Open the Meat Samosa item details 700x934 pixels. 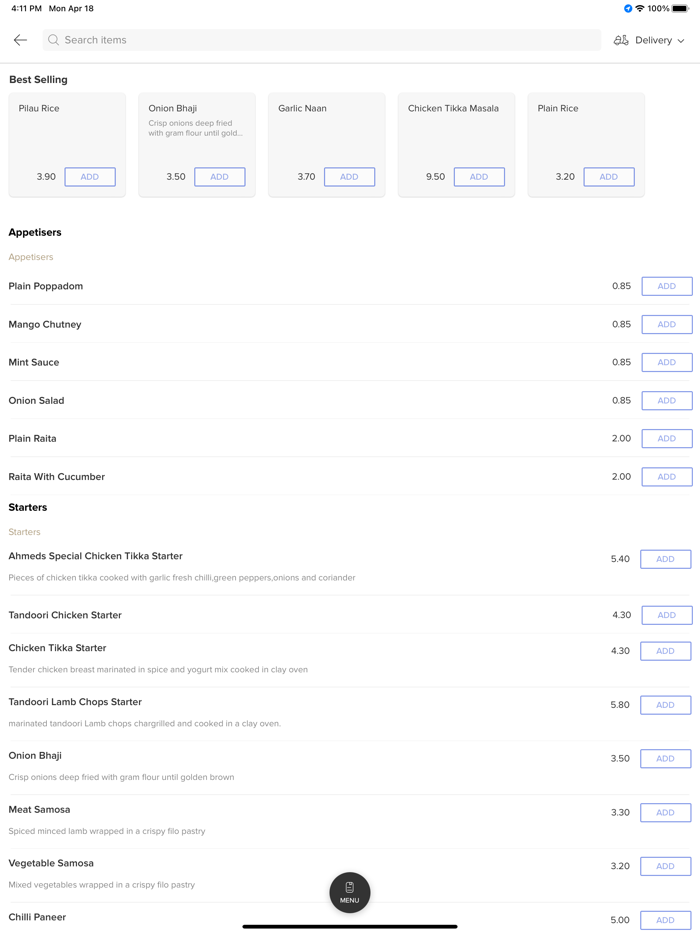pos(40,810)
